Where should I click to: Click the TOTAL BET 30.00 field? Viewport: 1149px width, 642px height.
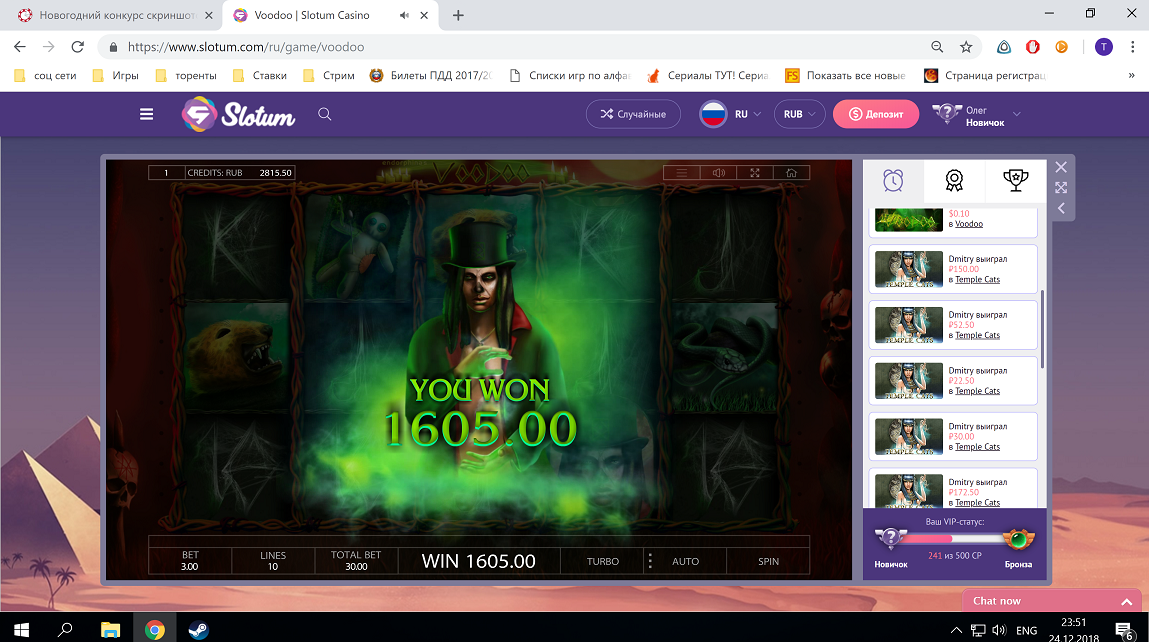pos(356,561)
